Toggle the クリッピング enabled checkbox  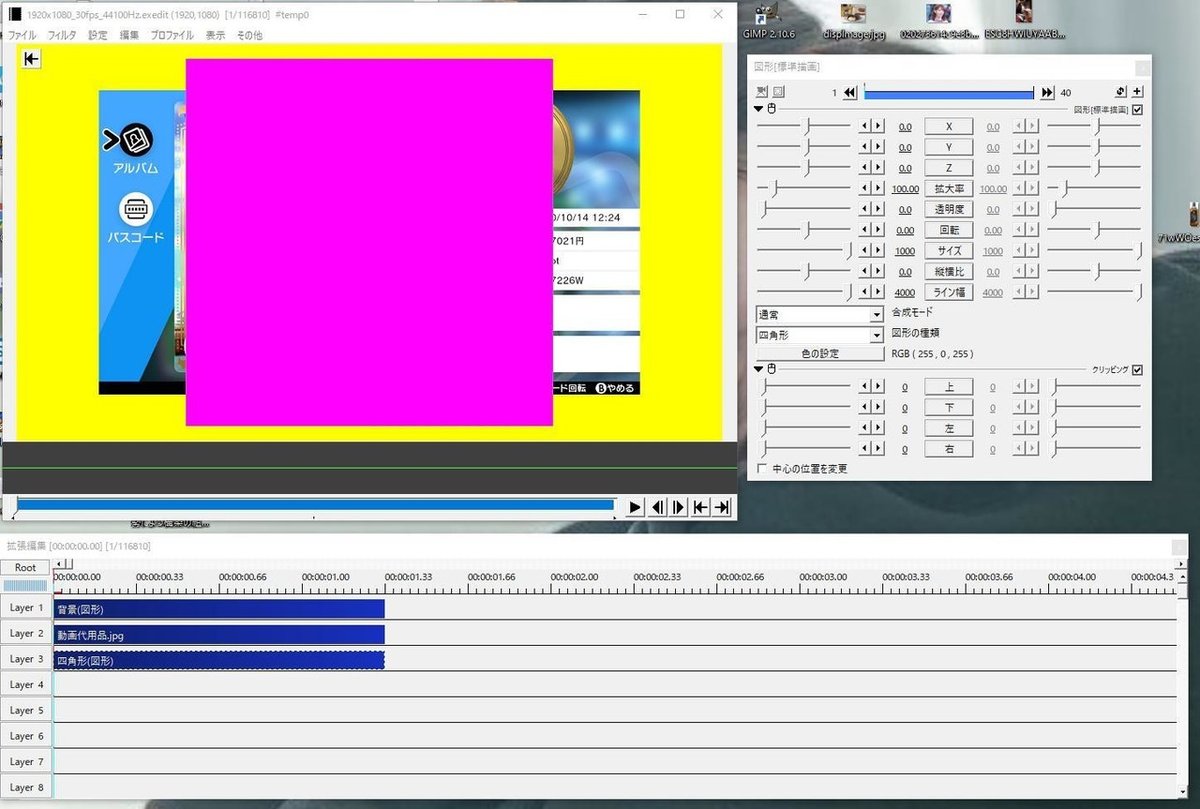tap(1137, 369)
